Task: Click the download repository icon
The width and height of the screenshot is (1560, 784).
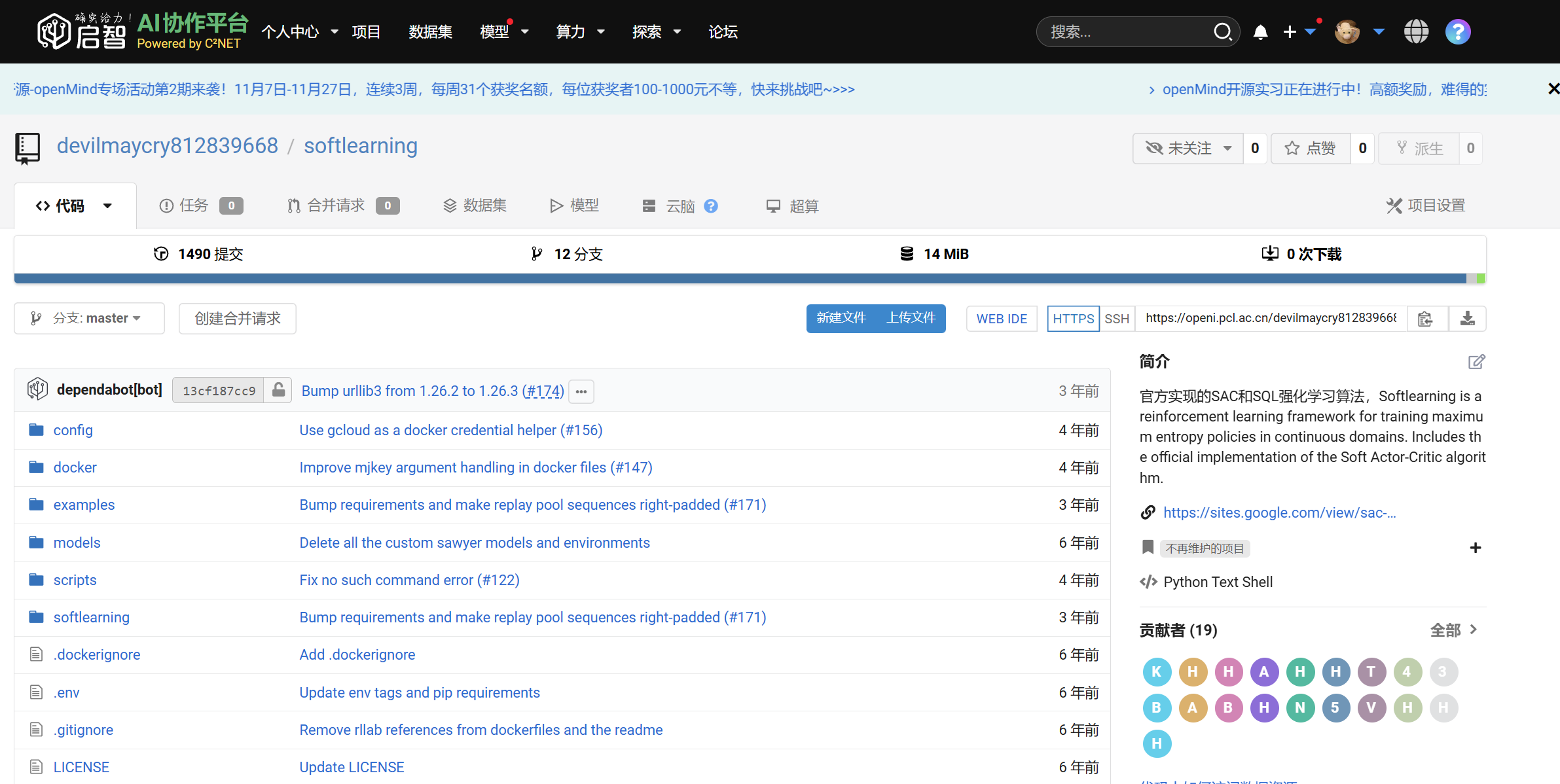Action: (x=1467, y=319)
